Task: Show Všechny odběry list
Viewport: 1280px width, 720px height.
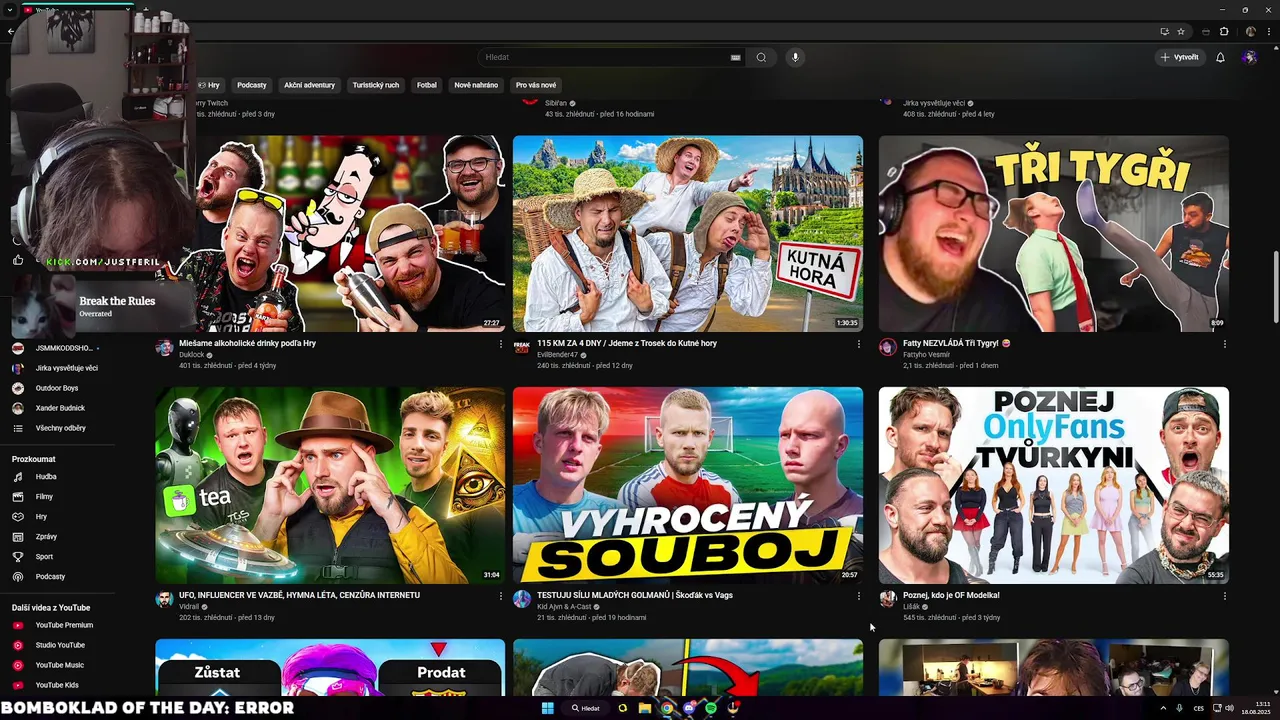Action: pyautogui.click(x=60, y=428)
